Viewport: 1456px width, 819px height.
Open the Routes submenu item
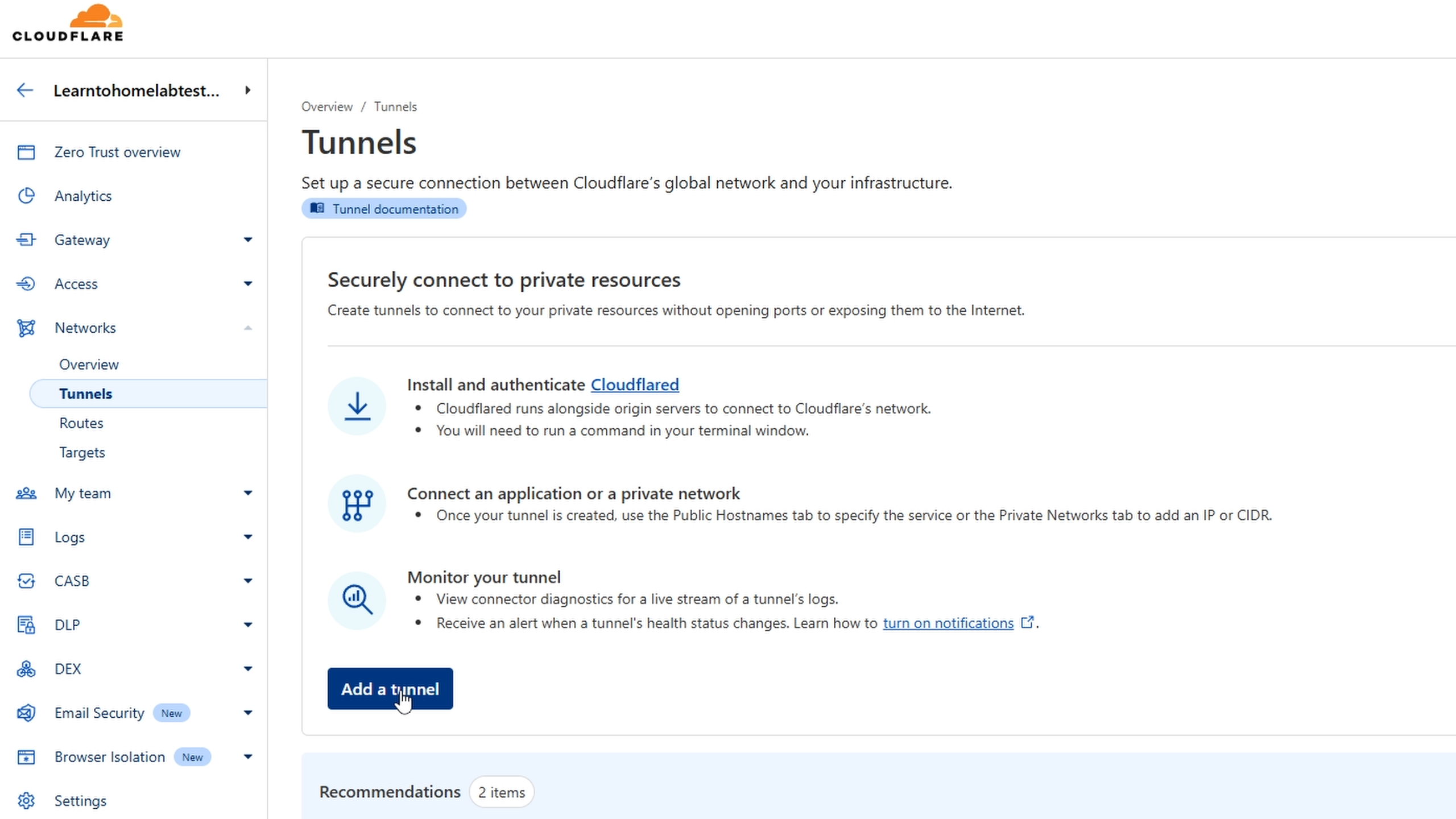[x=81, y=423]
